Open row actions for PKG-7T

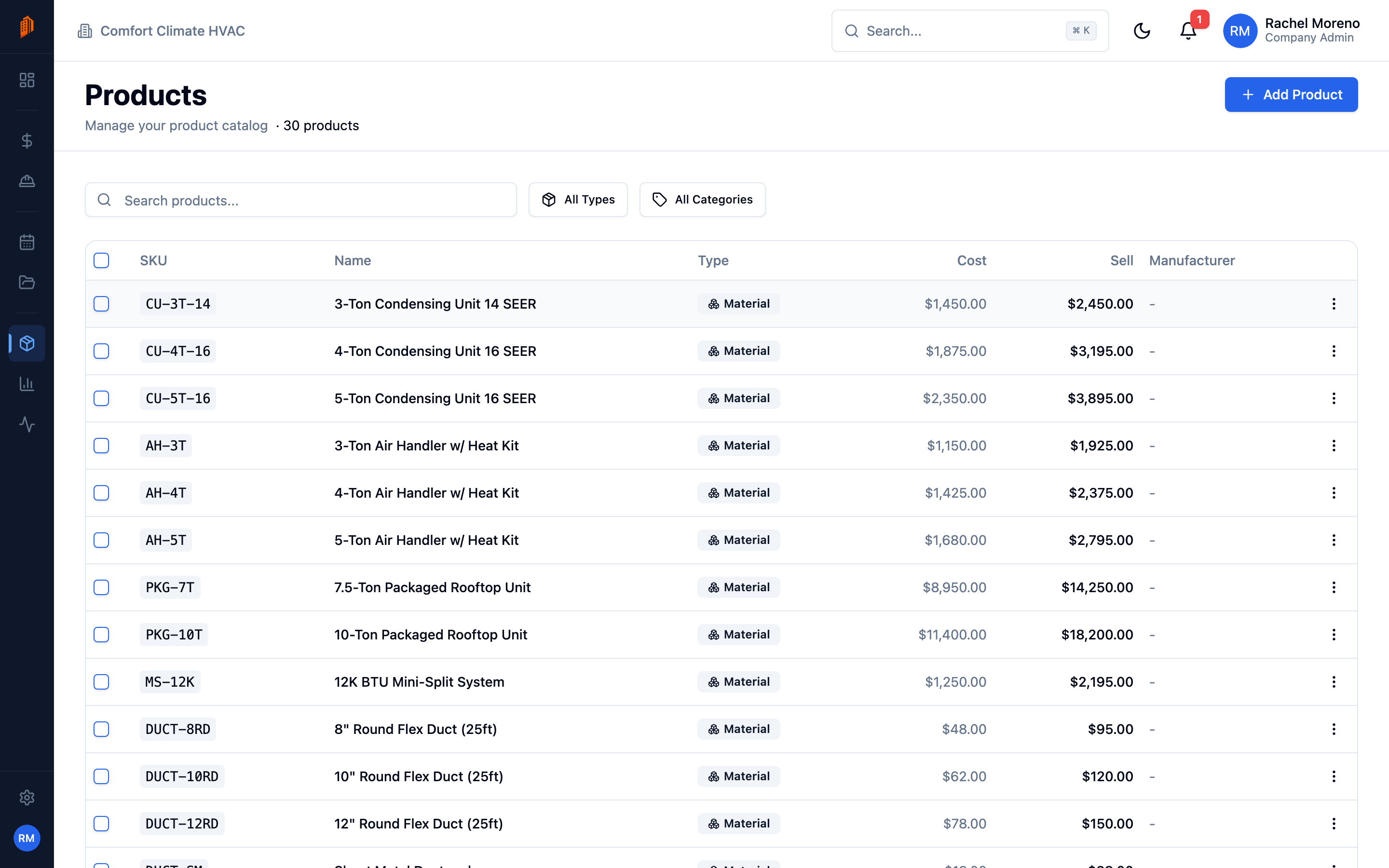coord(1334,587)
